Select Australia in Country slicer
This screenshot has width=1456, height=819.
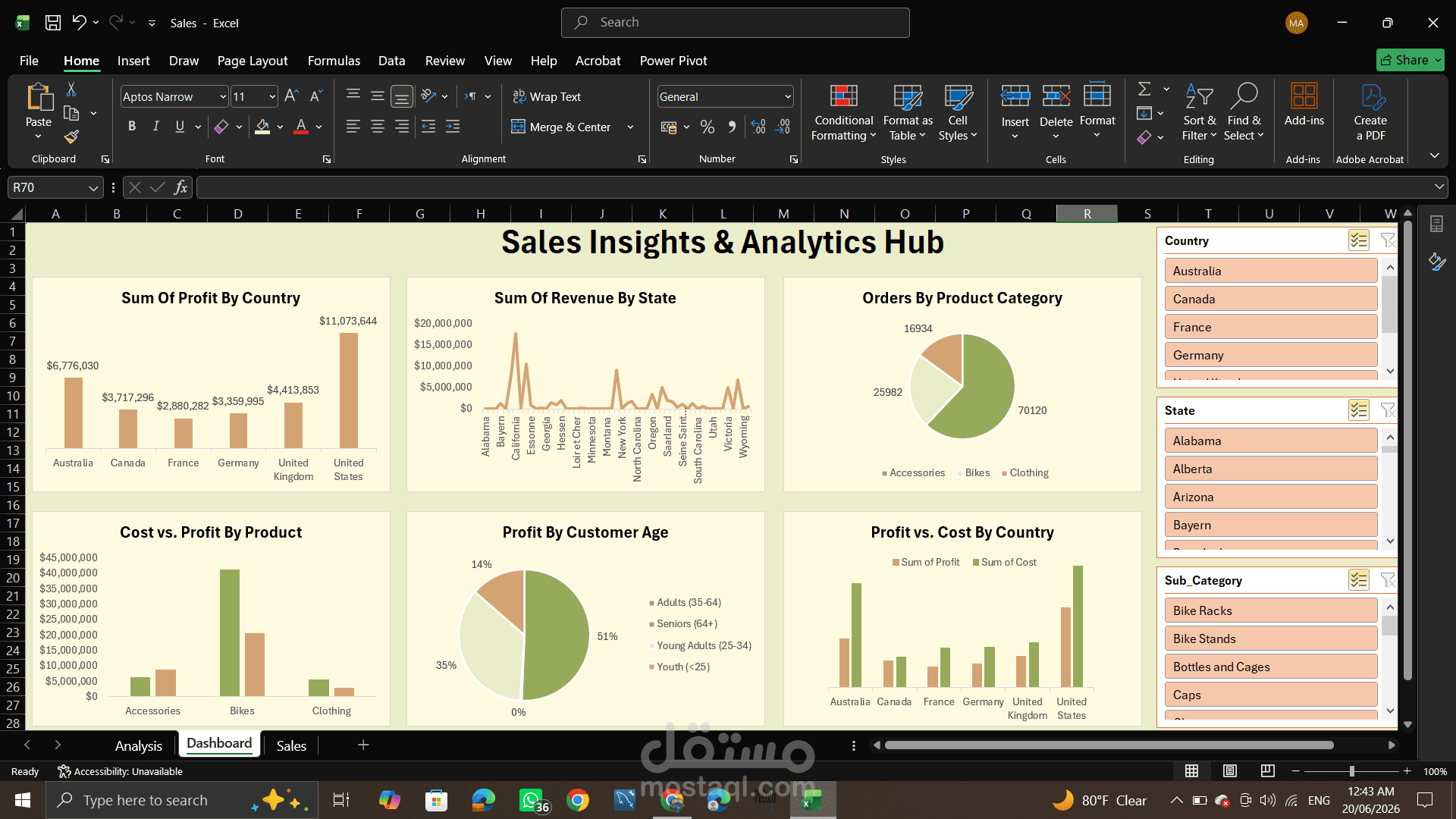point(1271,271)
